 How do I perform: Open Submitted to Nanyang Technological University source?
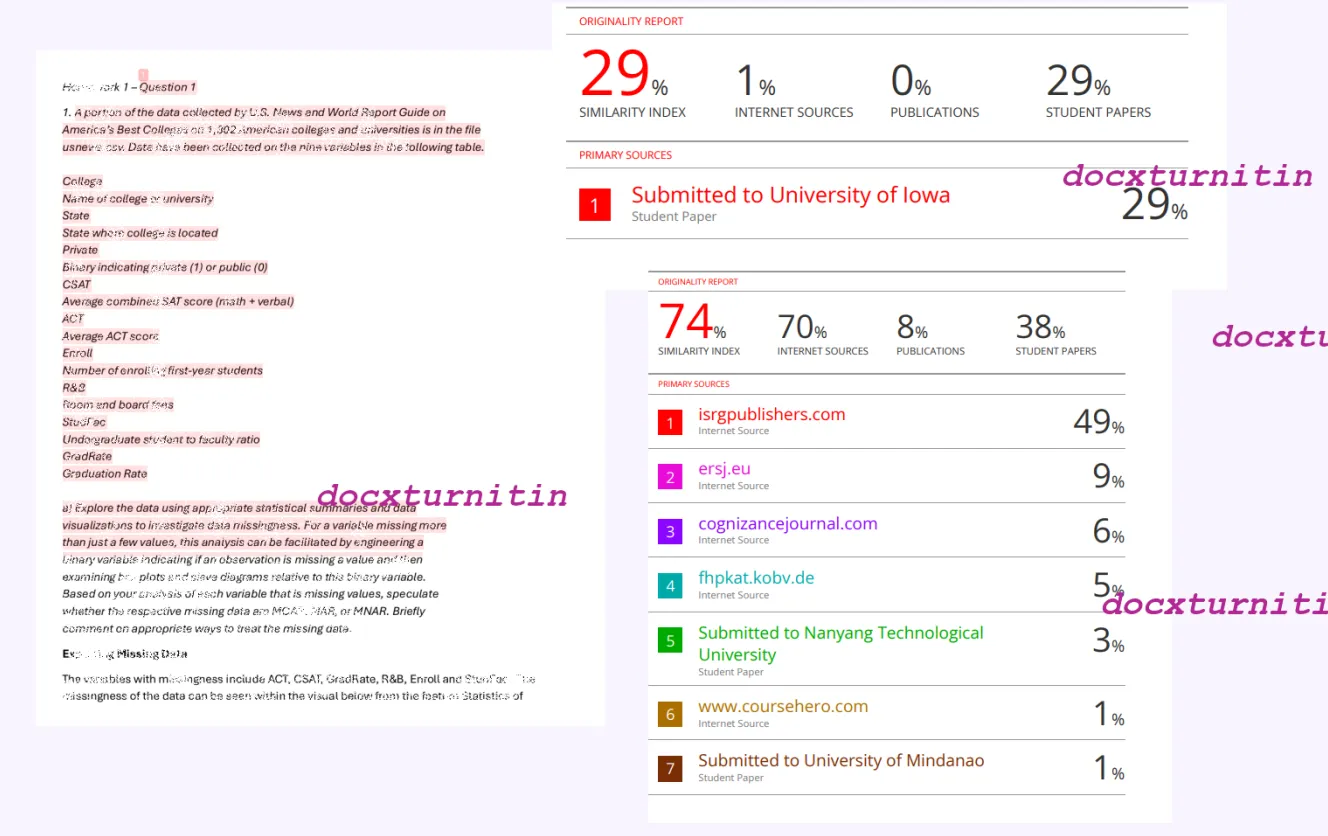[840, 643]
